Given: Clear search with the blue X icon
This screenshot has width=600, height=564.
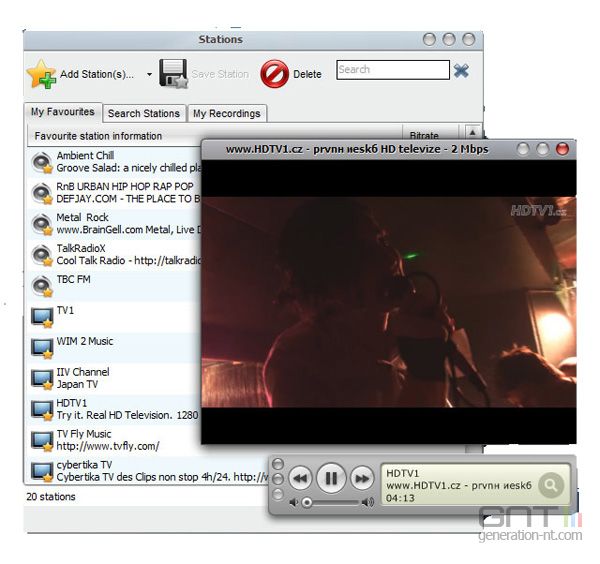Looking at the screenshot, I should point(461,71).
